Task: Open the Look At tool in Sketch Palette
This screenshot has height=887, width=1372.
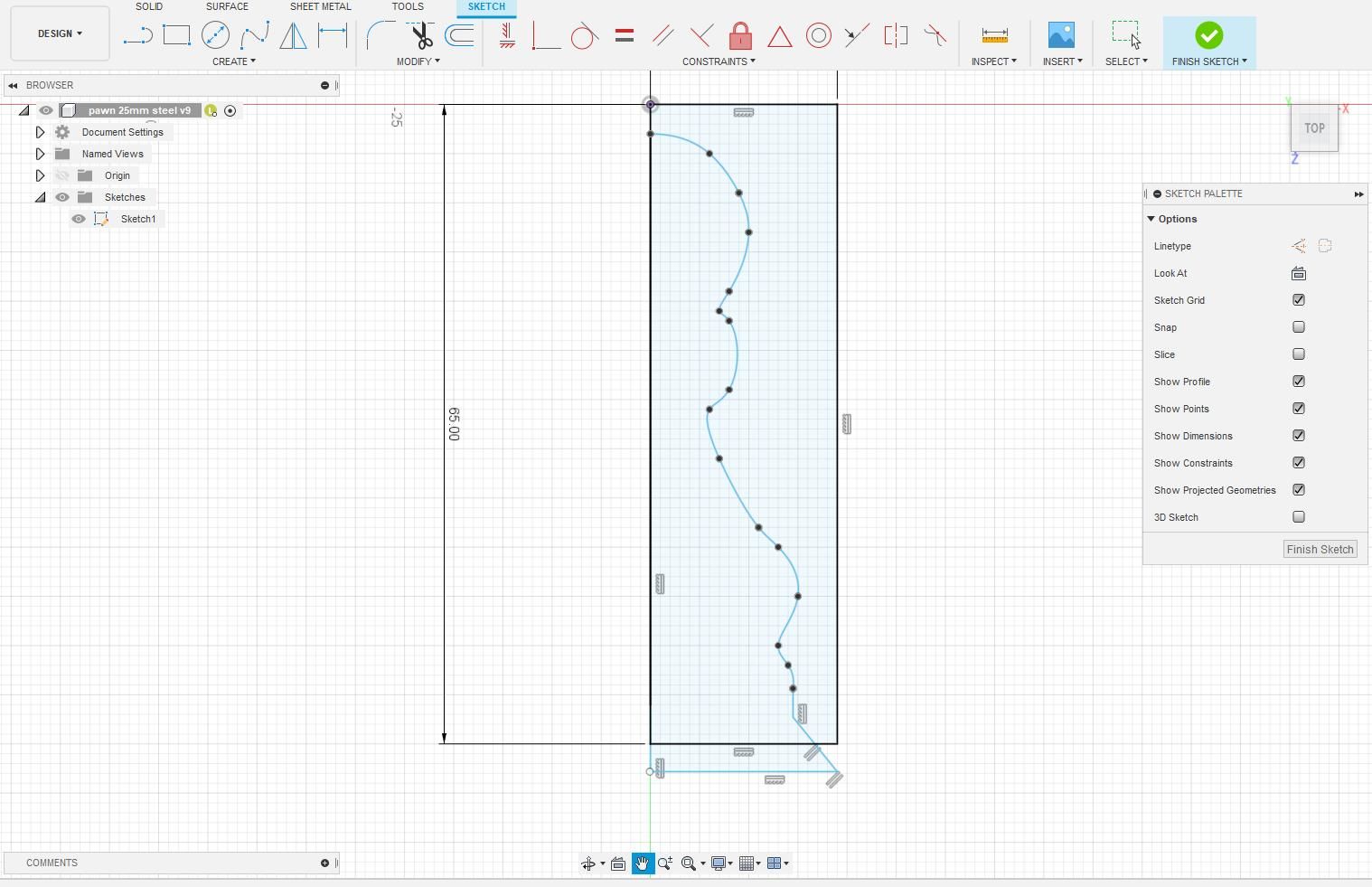Action: point(1299,273)
